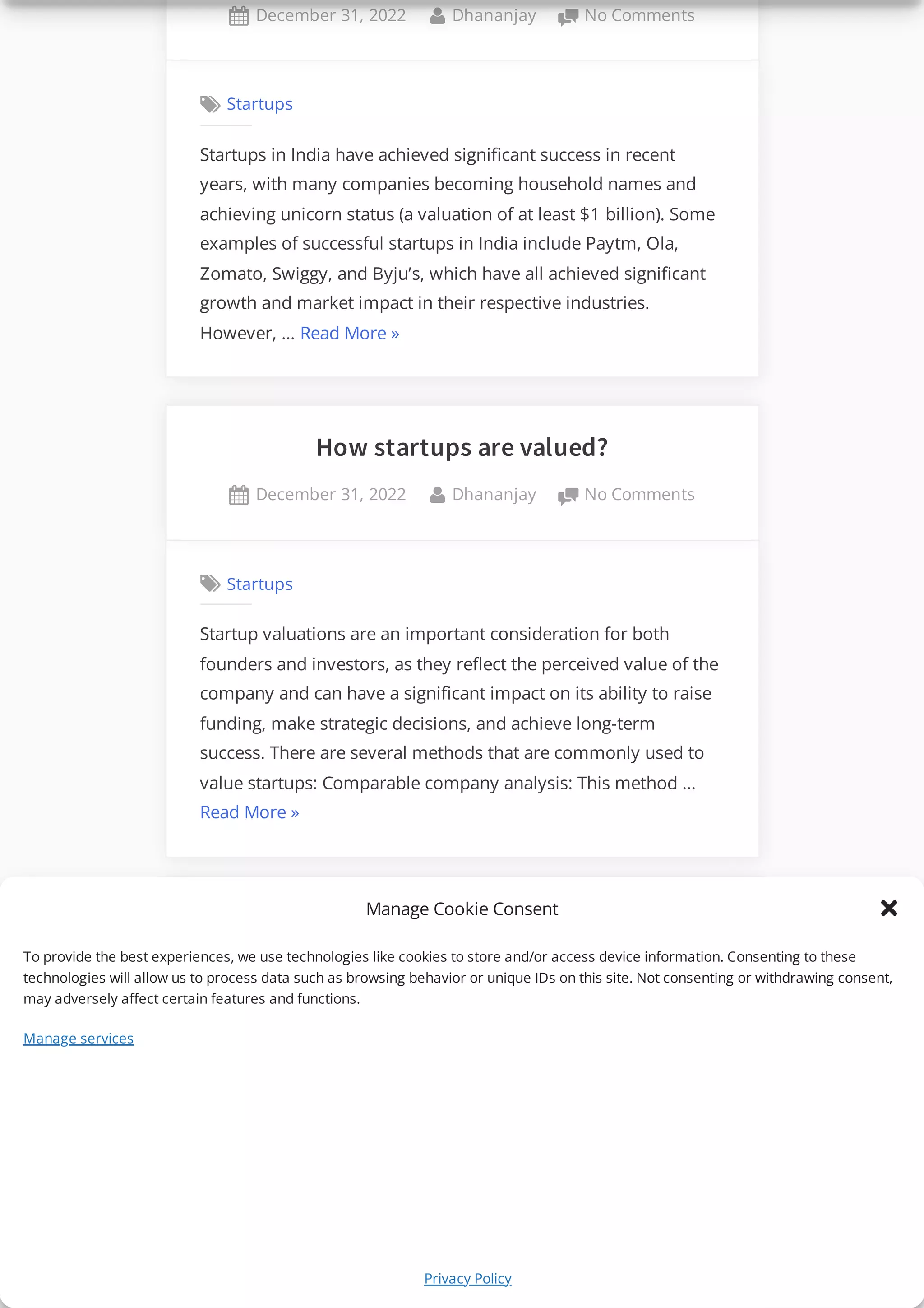Click the author icon beside Dhananjay in the valuation post
Screen dimensions: 924x1308
437,495
